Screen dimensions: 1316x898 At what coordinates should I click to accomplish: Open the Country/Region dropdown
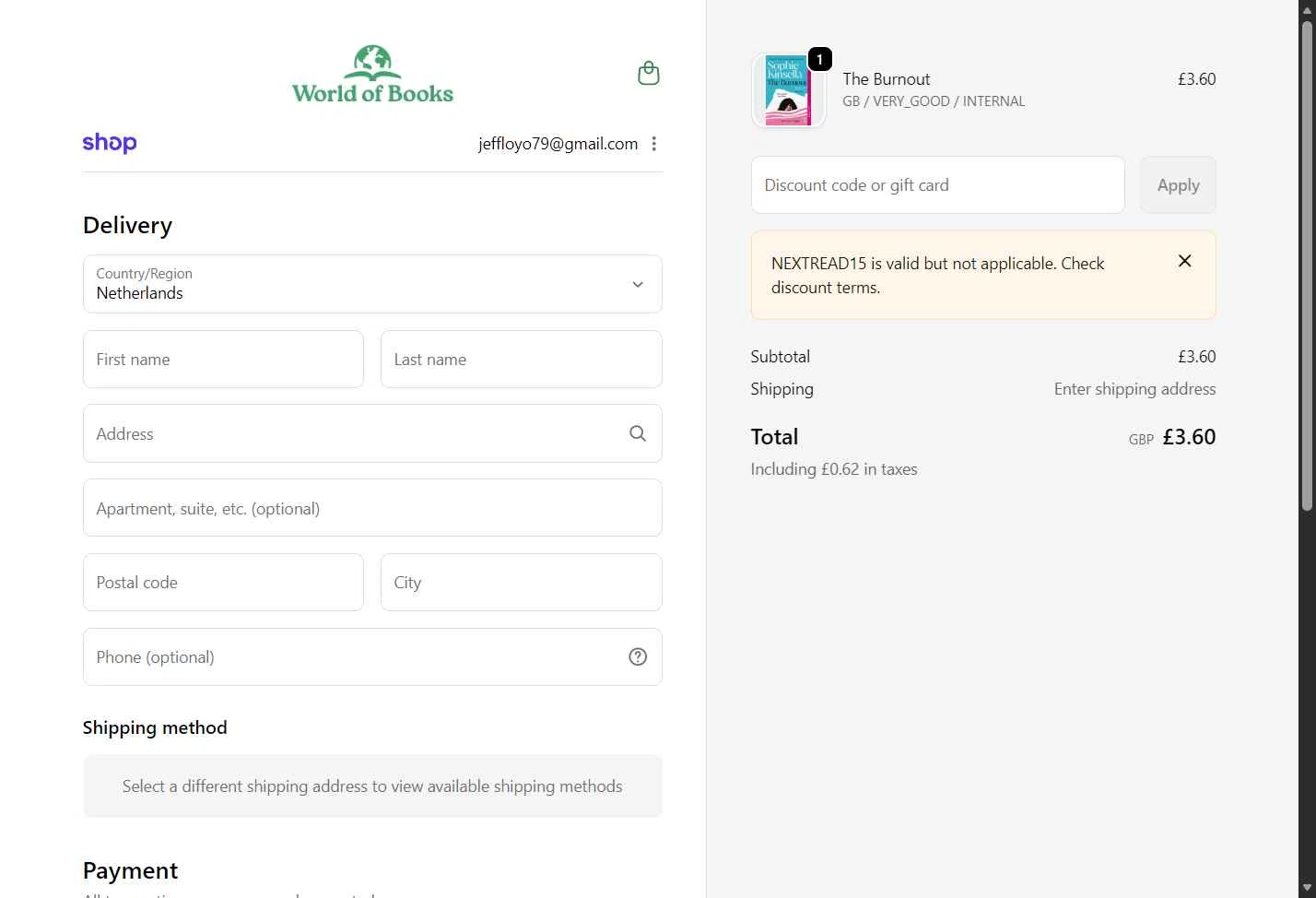click(372, 284)
